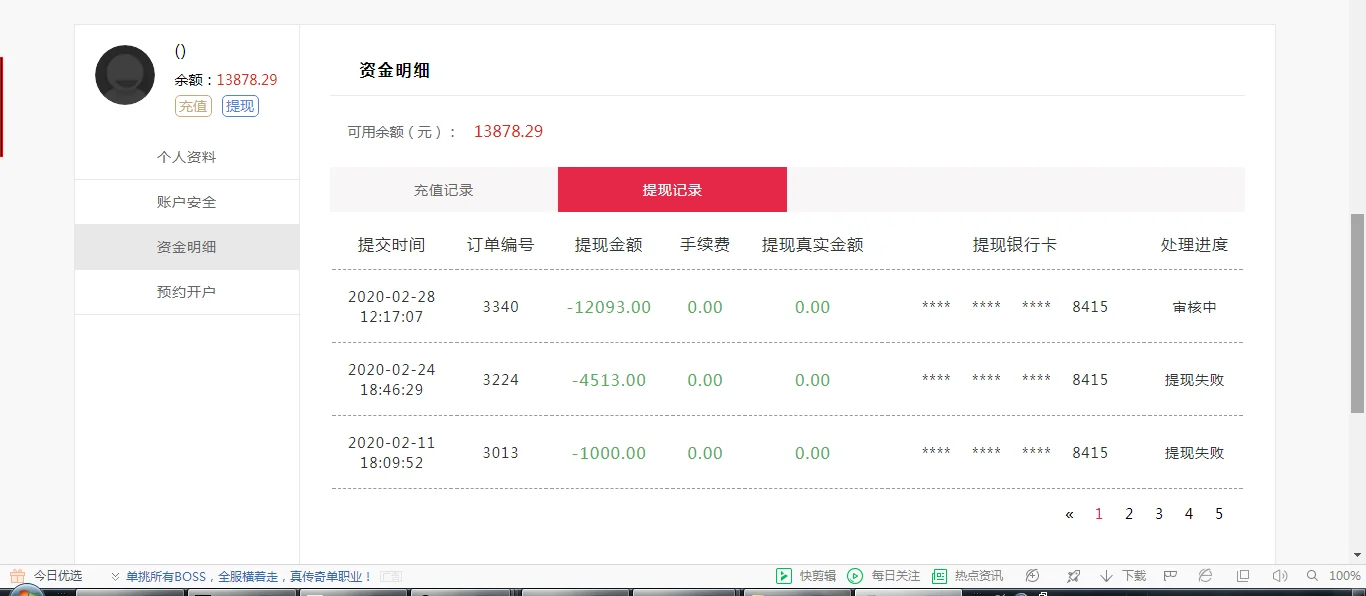The width and height of the screenshot is (1366, 596).
Task: Click 提现失败 status of order 3013
Action: [x=1194, y=454]
